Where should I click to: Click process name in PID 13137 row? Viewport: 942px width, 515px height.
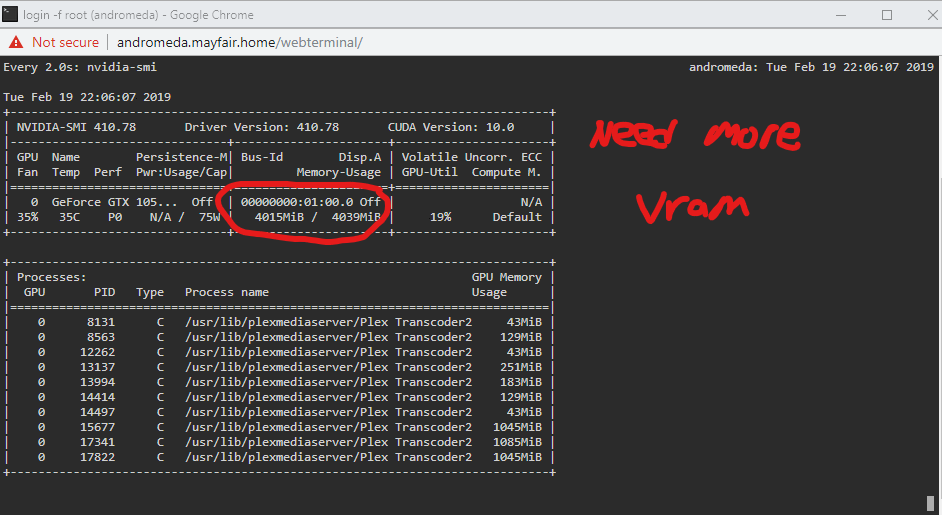click(328, 367)
